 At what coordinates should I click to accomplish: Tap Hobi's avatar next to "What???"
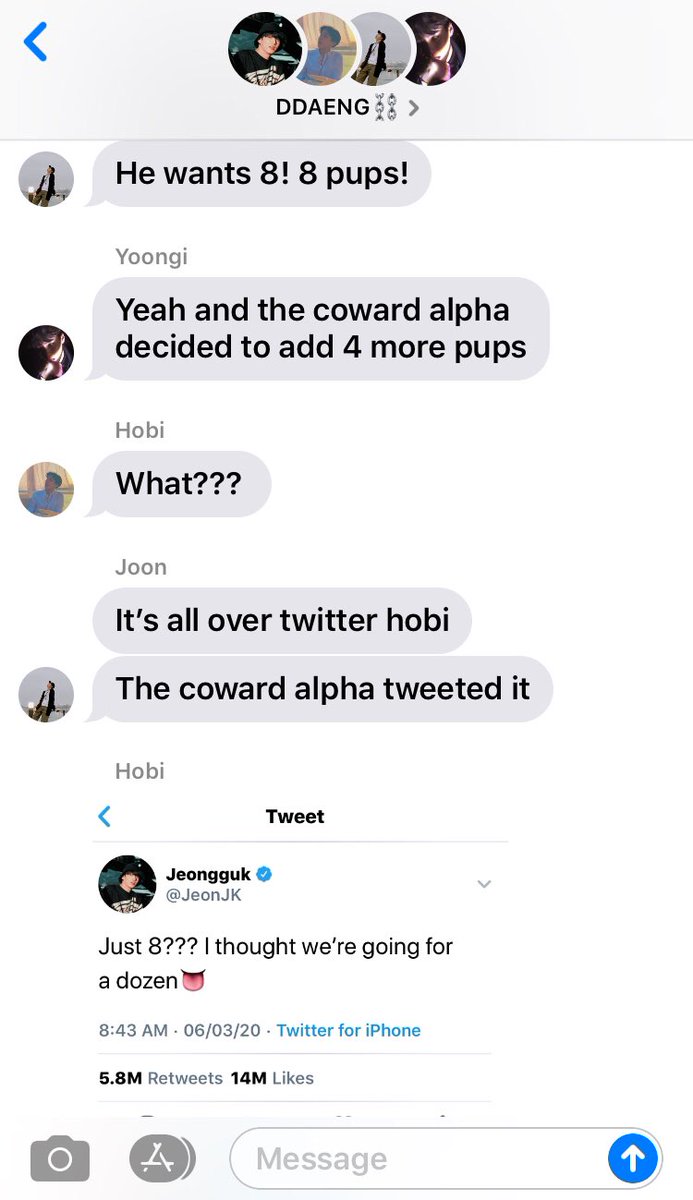click(x=46, y=489)
